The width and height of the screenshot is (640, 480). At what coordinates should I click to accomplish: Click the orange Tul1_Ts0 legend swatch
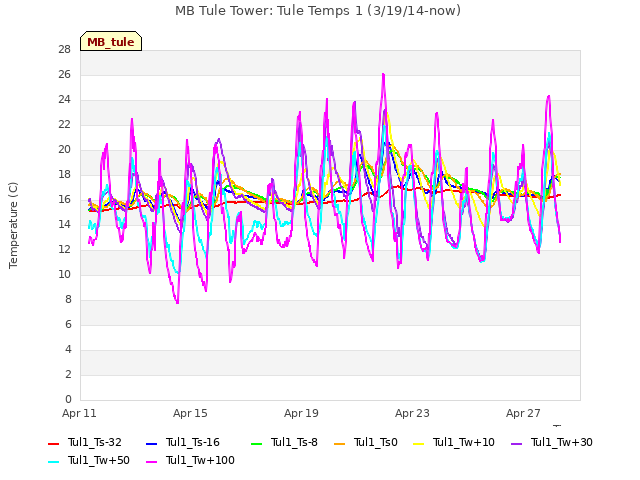[340, 444]
